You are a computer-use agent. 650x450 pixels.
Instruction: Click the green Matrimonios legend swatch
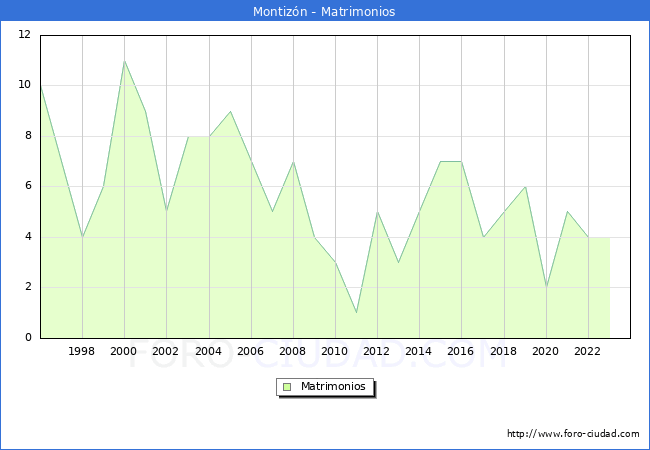(x=287, y=387)
